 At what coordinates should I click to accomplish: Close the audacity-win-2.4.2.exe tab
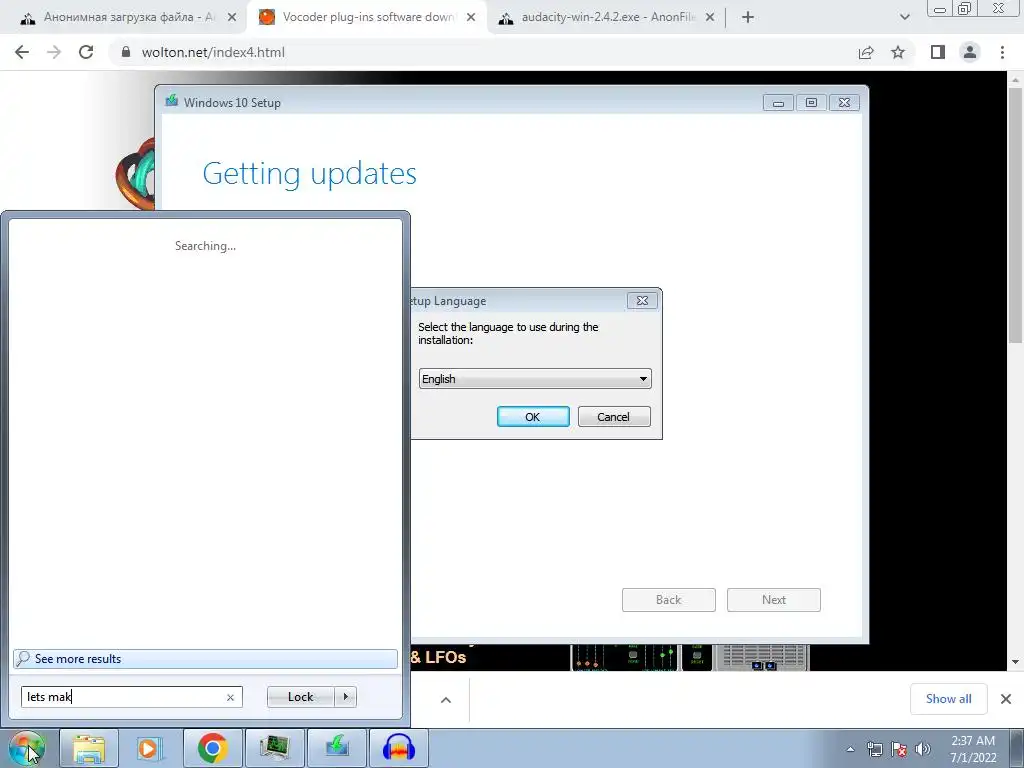710,18
